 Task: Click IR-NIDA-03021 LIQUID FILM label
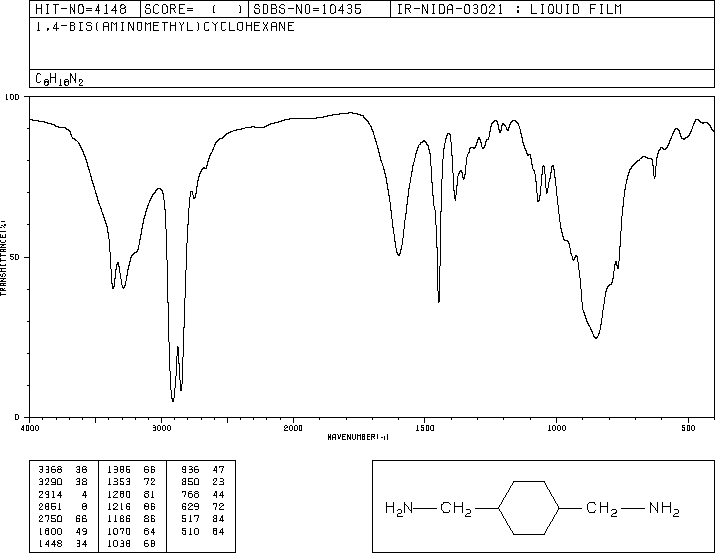509,9
